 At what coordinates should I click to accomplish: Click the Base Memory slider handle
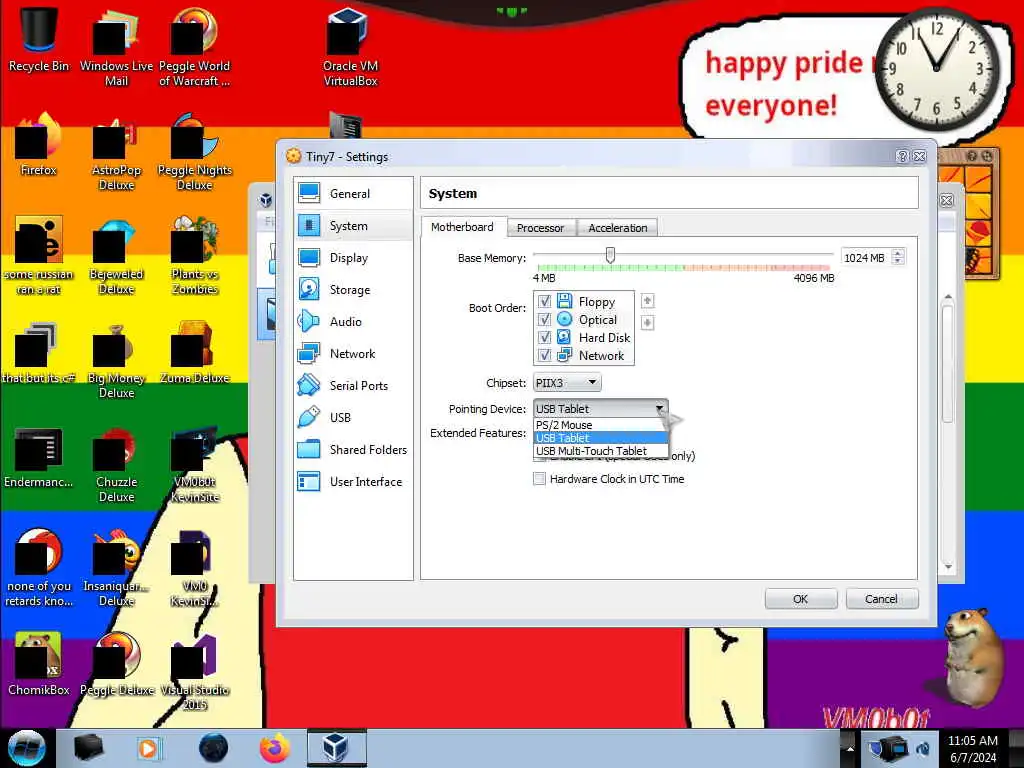click(610, 255)
